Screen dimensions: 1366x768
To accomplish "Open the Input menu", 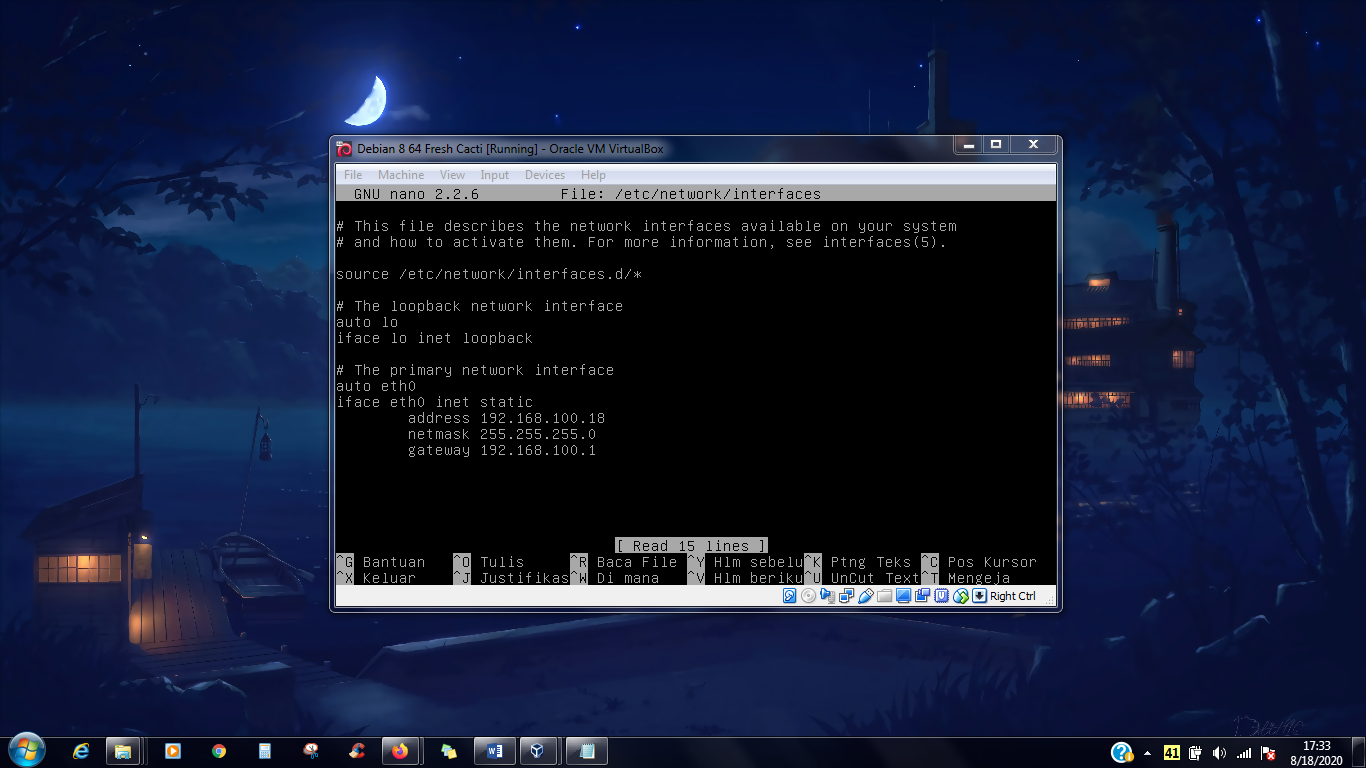I will pyautogui.click(x=495, y=175).
